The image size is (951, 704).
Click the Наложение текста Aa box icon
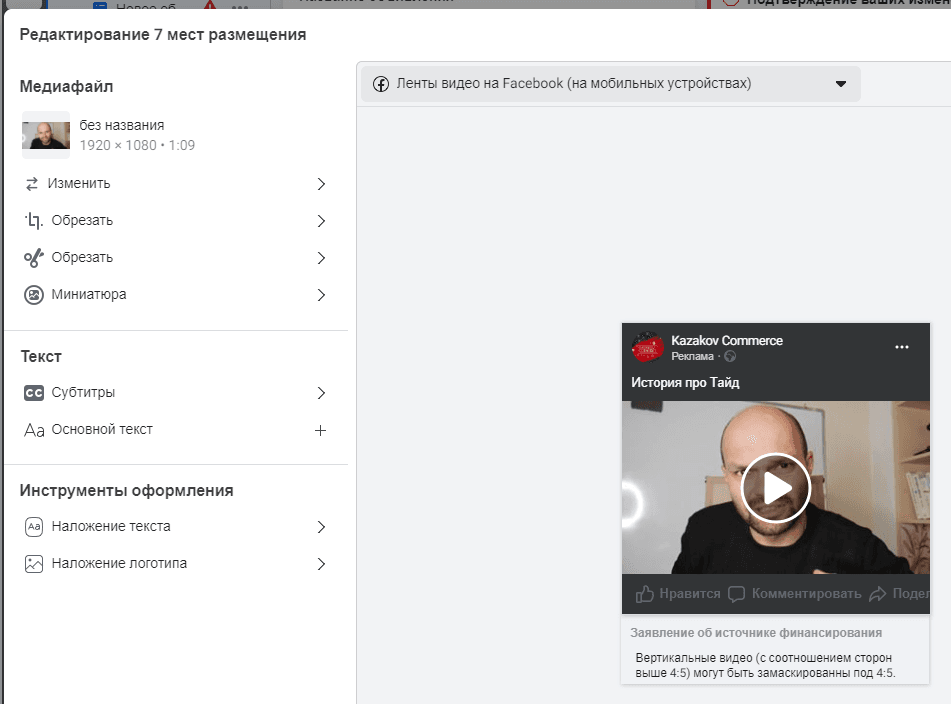click(x=33, y=527)
